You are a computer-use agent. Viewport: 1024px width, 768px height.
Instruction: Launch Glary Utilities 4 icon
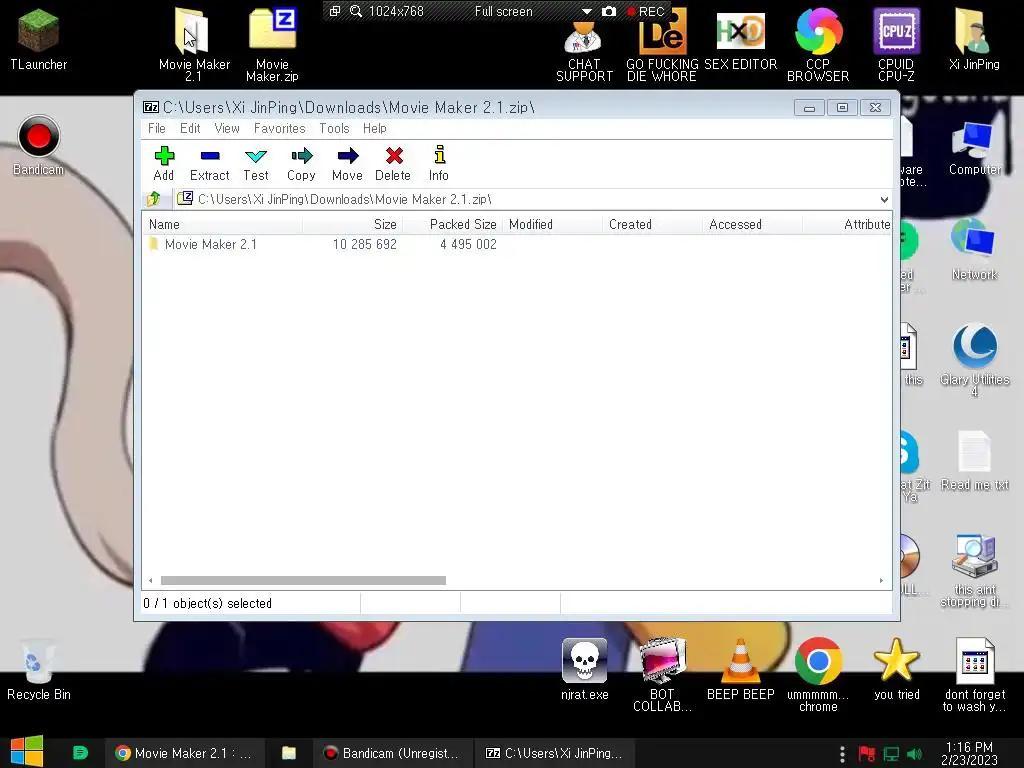[x=974, y=359]
